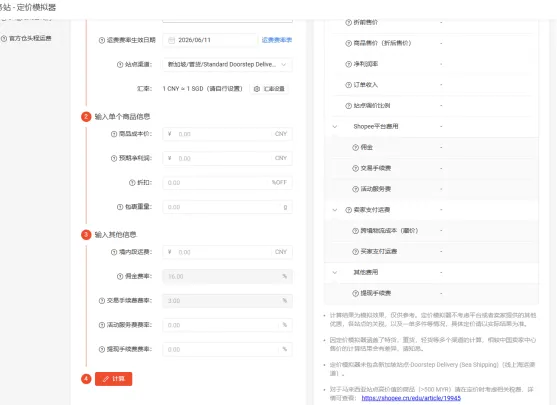557x405 pixels.
Task: Click help icon beside 商品成本价 label
Action: coord(114,134)
